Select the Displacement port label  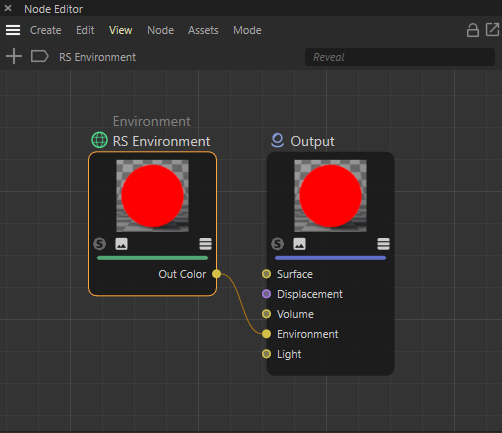pyautogui.click(x=310, y=294)
